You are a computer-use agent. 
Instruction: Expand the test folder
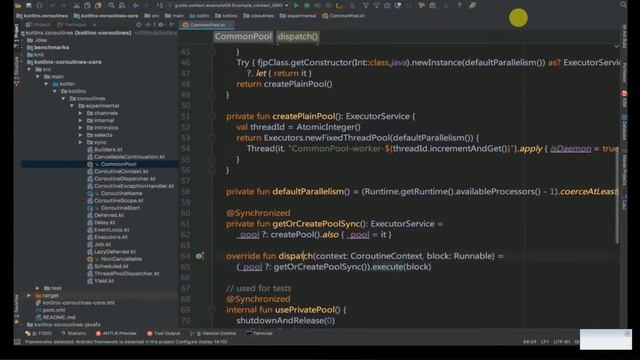pyautogui.click(x=38, y=288)
